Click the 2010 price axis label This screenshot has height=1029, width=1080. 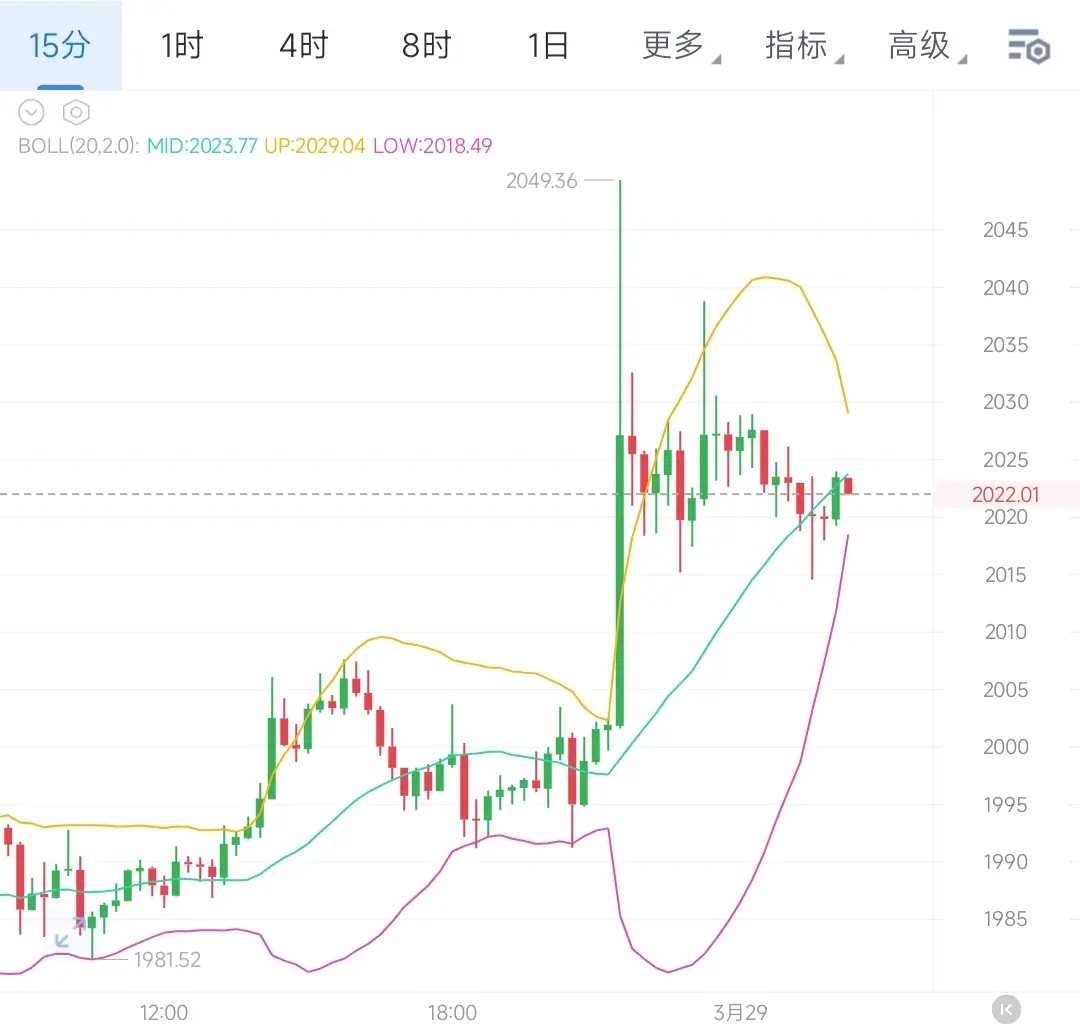tap(1006, 632)
